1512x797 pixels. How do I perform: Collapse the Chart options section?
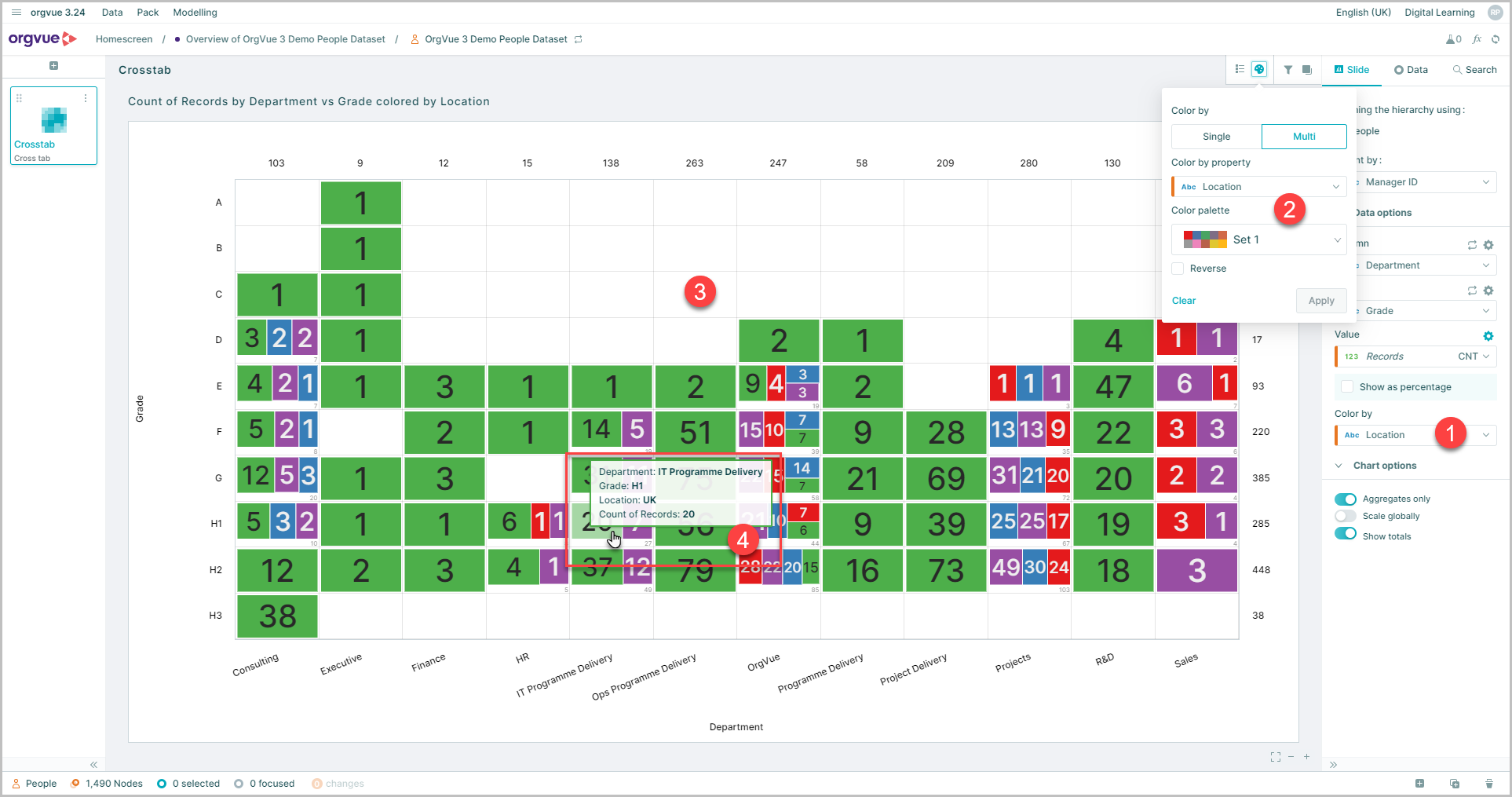(x=1339, y=466)
